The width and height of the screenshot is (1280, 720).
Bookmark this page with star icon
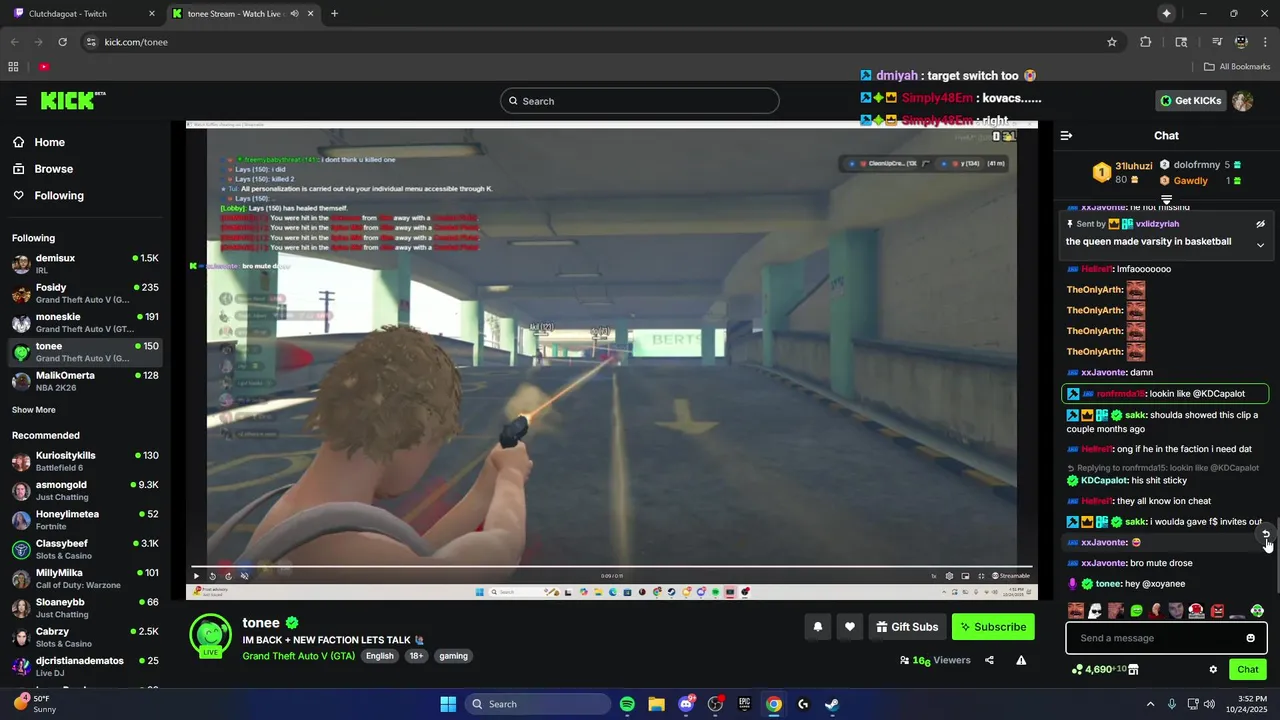click(1112, 42)
